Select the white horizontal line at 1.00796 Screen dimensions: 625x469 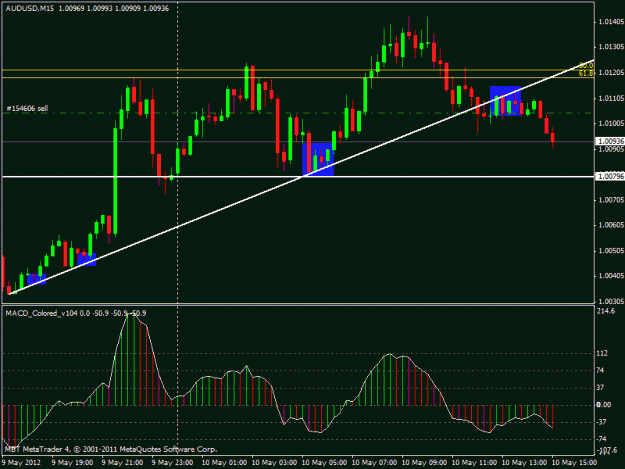298,177
